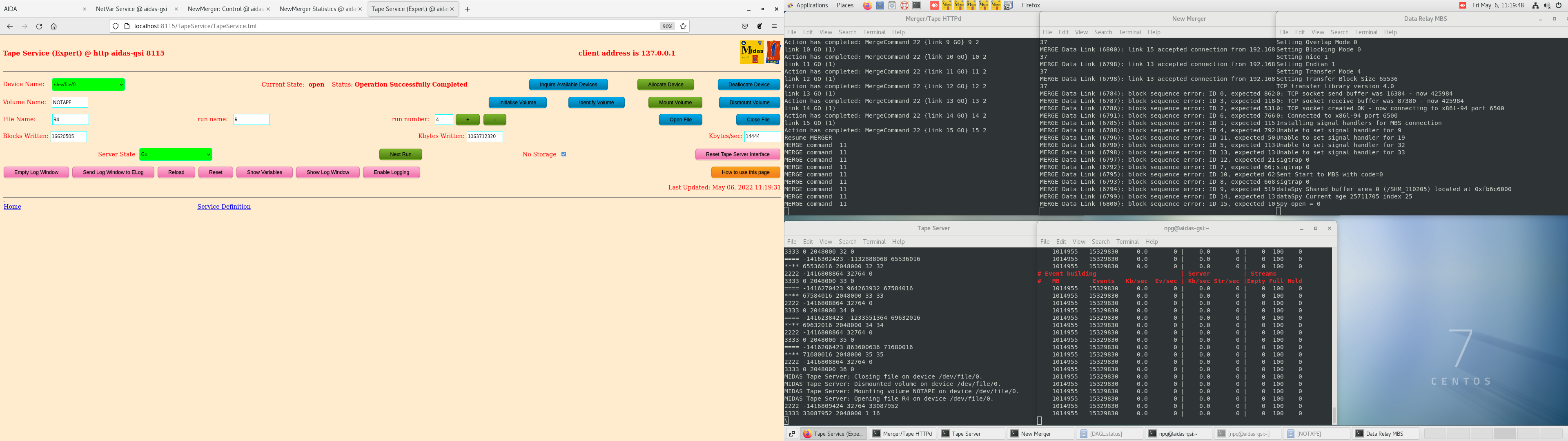Open the Firefox hamburger menu

[x=774, y=26]
